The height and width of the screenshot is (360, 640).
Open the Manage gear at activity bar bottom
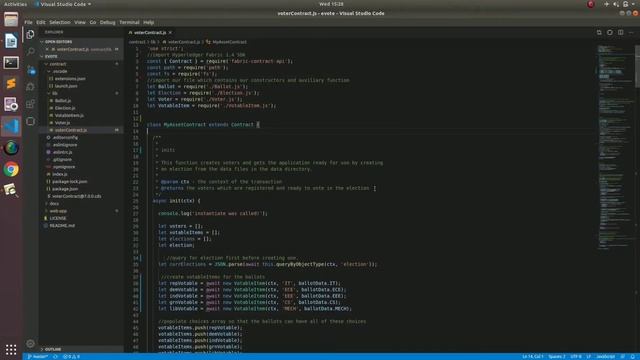pyautogui.click(x=30, y=344)
